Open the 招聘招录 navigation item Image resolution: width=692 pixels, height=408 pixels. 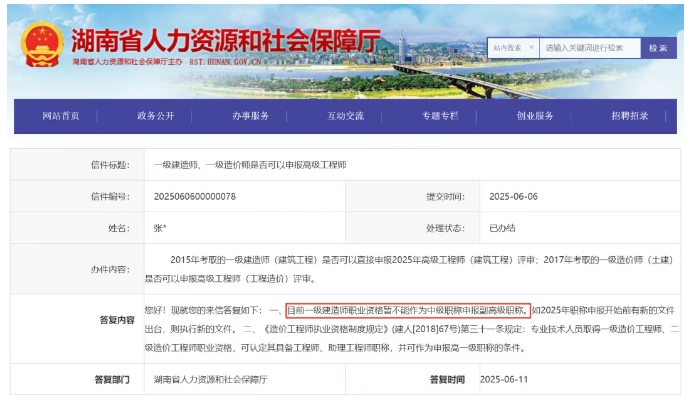[x=630, y=116]
